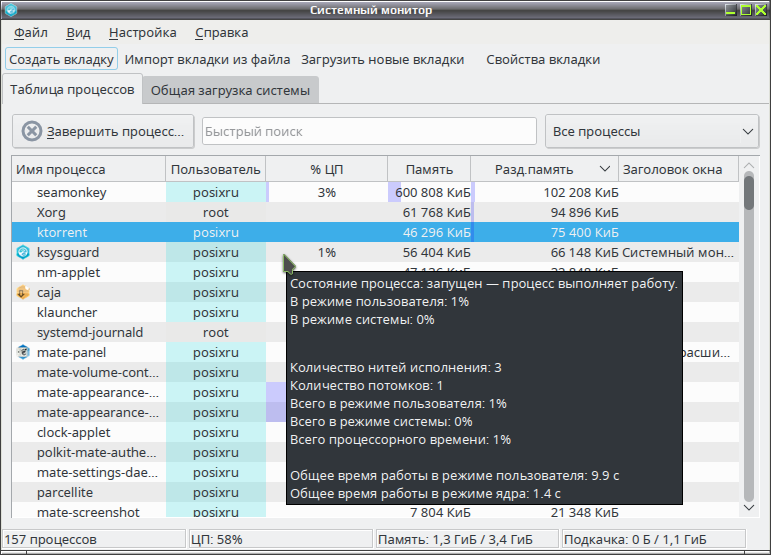The height and width of the screenshot is (555, 771).
Task: Select the parcellite process
Action: [x=65, y=493]
